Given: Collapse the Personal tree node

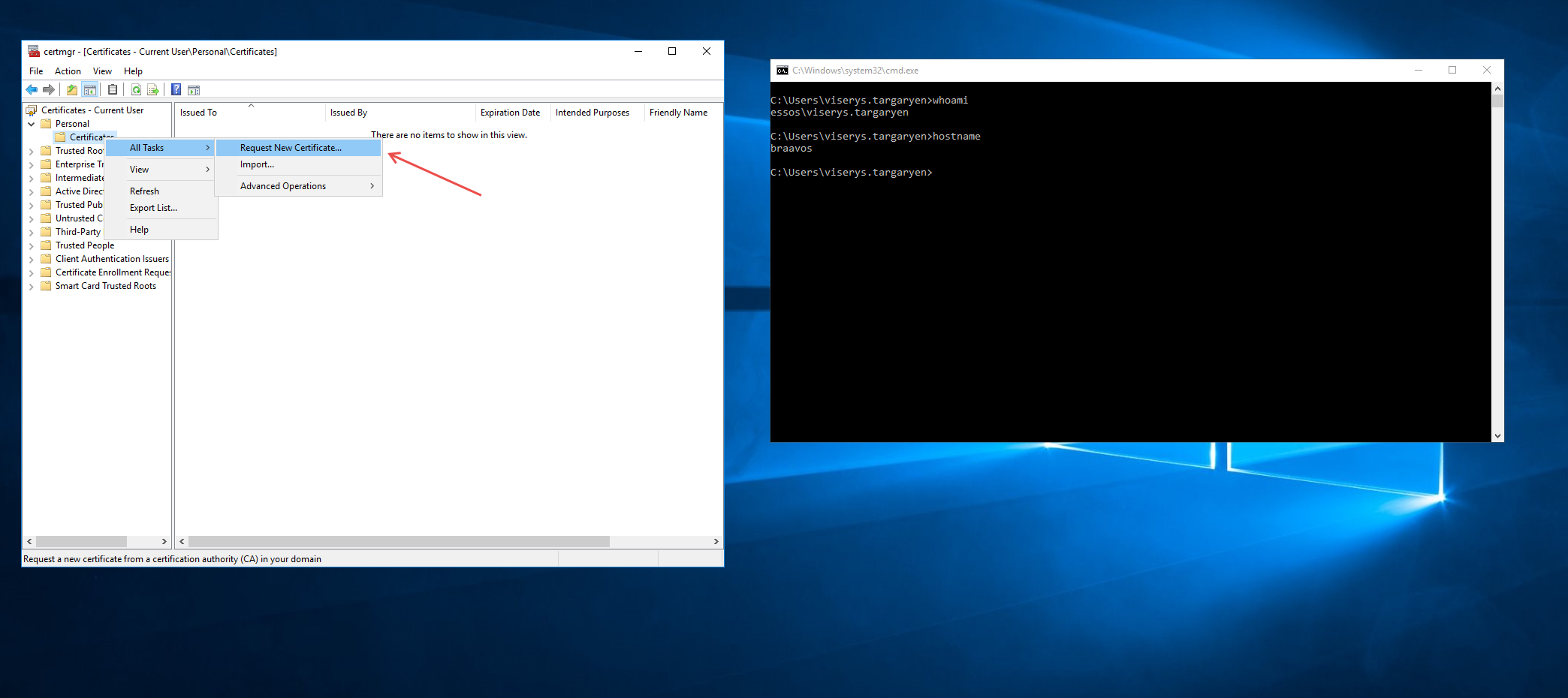Looking at the screenshot, I should pos(32,124).
